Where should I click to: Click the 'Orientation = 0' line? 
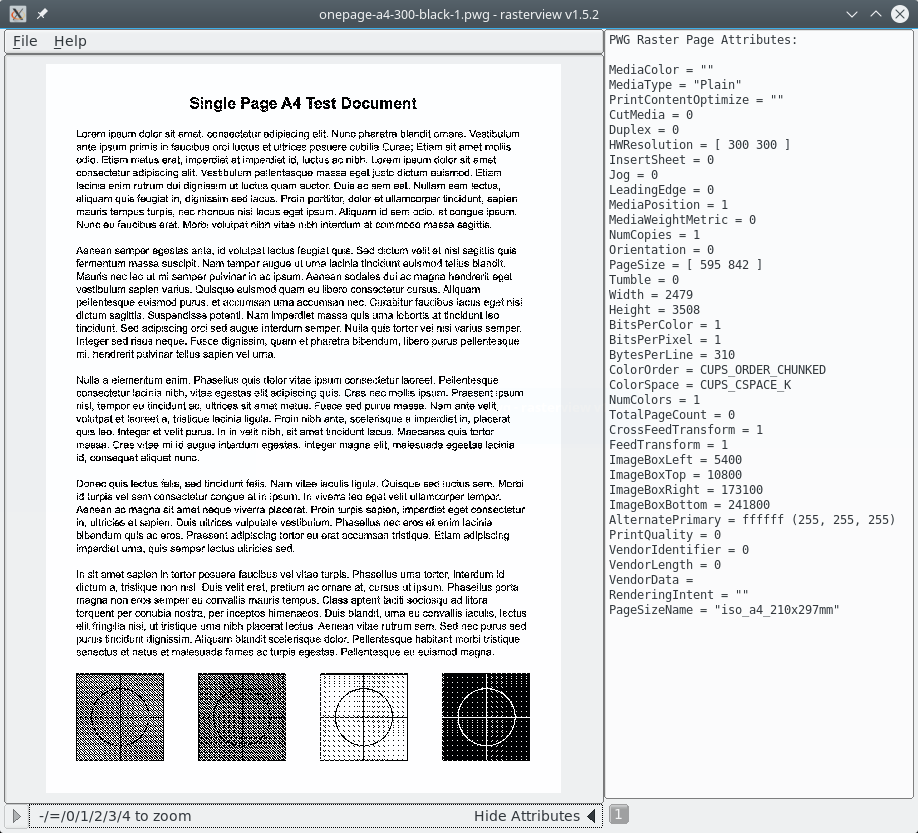coord(662,250)
